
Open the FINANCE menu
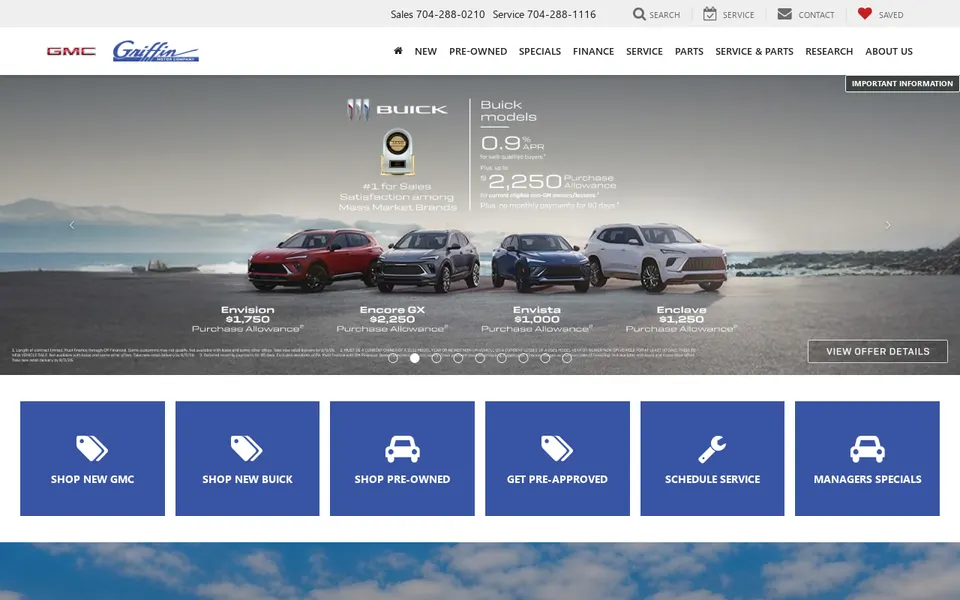coord(593,51)
